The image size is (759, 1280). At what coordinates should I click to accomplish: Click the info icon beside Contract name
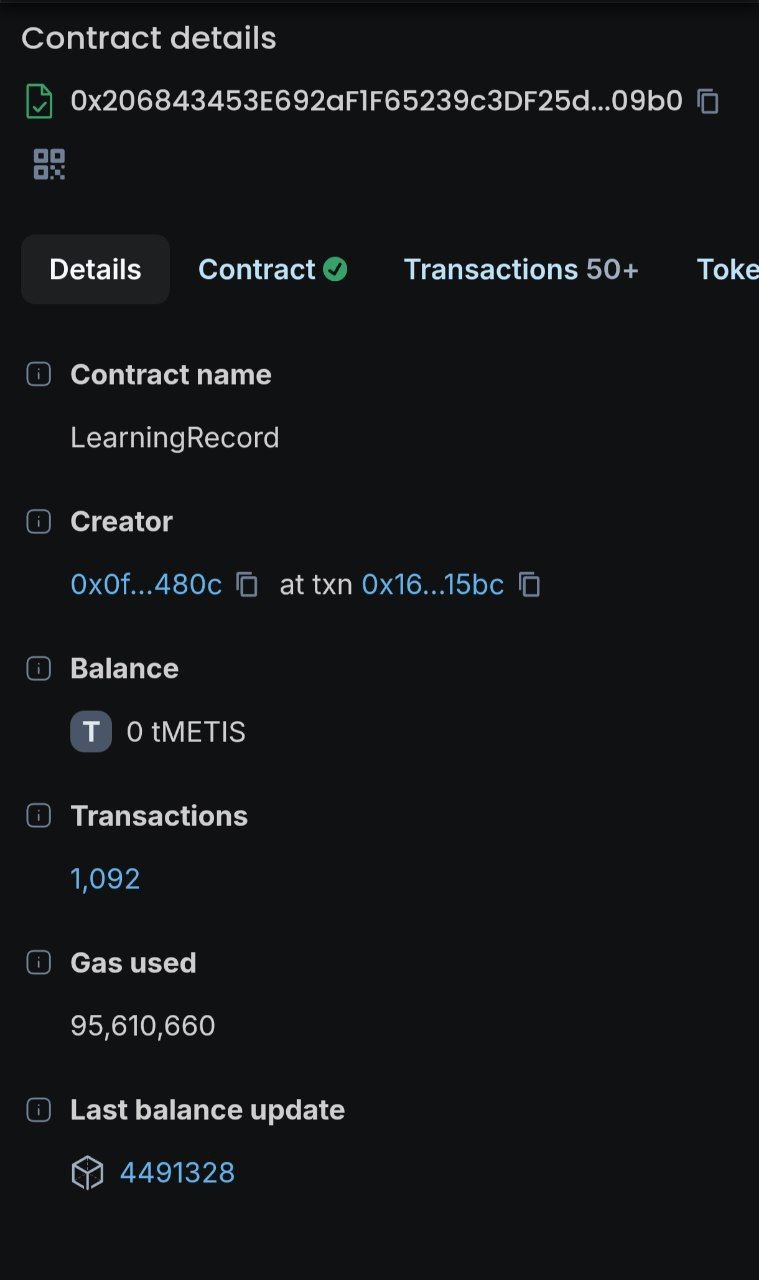[x=38, y=375]
